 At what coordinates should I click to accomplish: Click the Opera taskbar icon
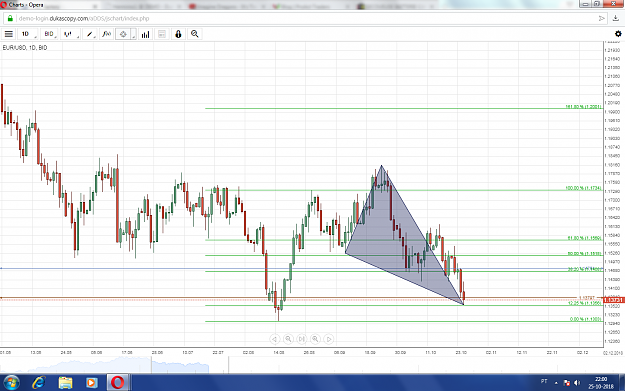pyautogui.click(x=117, y=383)
